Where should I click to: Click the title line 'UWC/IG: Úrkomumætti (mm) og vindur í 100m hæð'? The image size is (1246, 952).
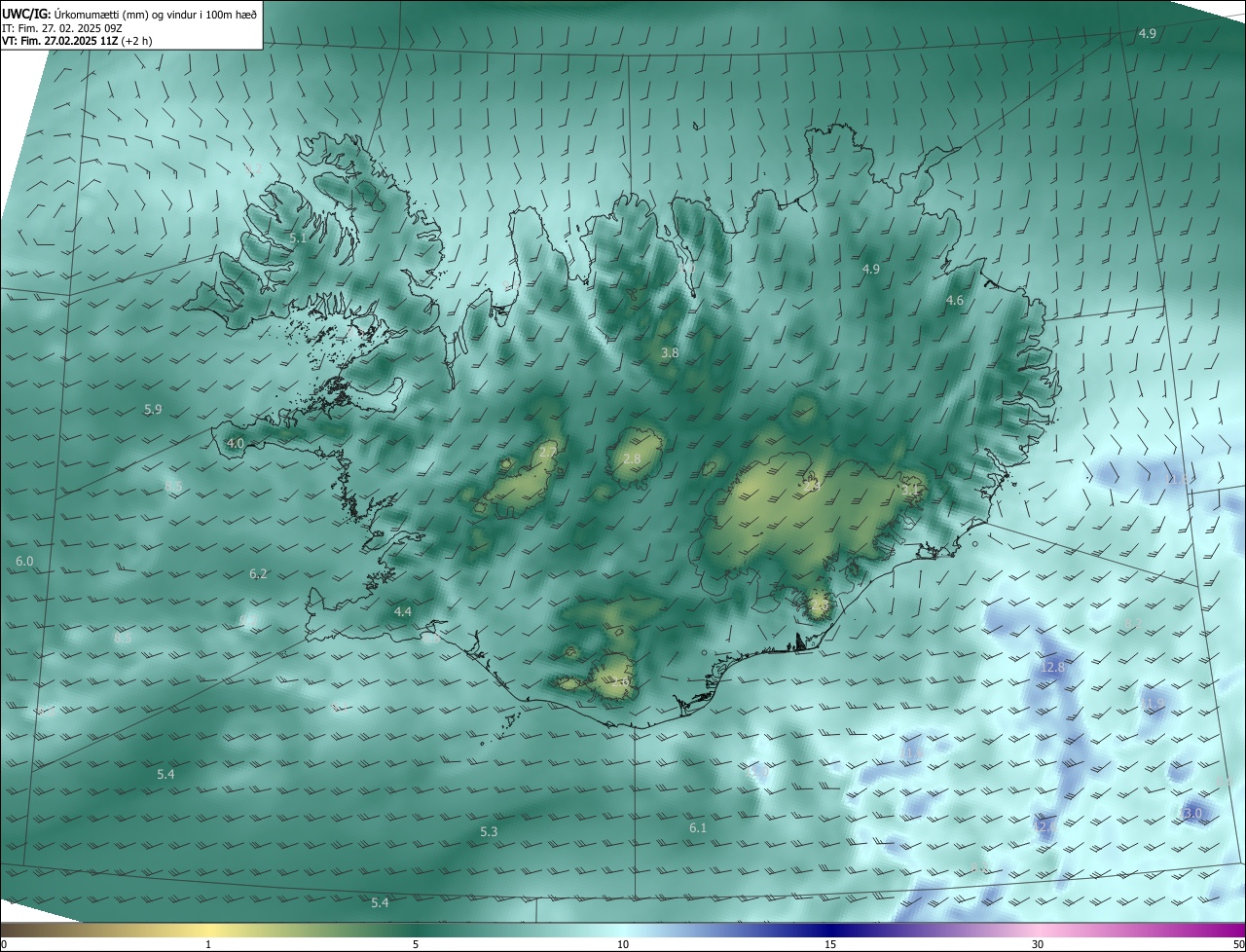coord(129,14)
